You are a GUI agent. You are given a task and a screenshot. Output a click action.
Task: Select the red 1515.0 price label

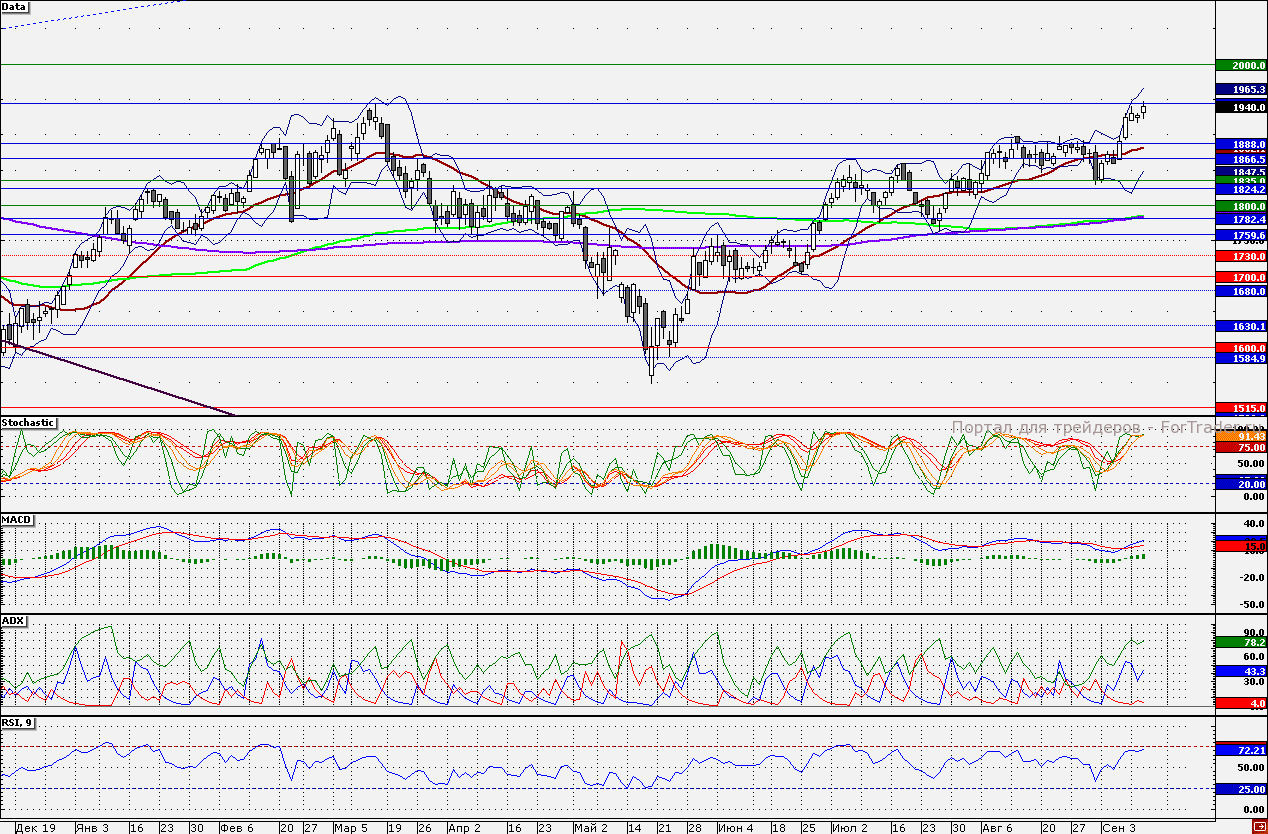1241,409
